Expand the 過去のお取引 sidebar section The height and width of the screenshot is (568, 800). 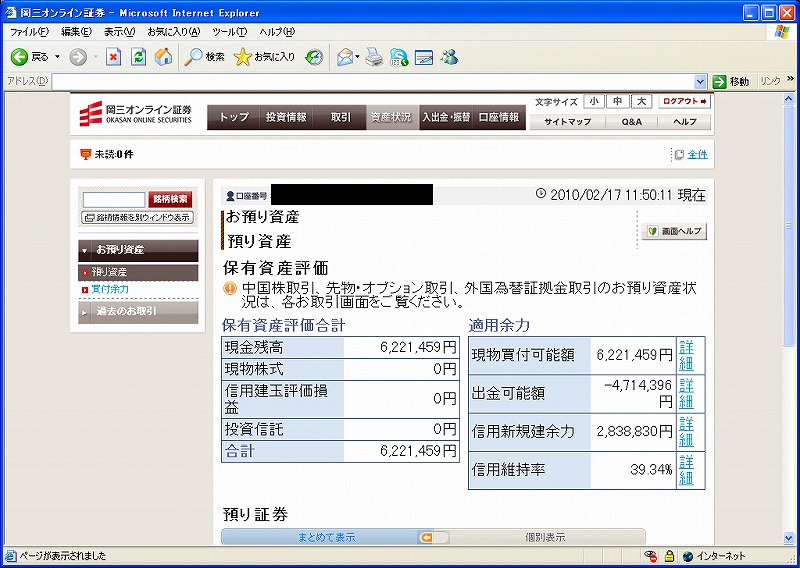click(138, 311)
